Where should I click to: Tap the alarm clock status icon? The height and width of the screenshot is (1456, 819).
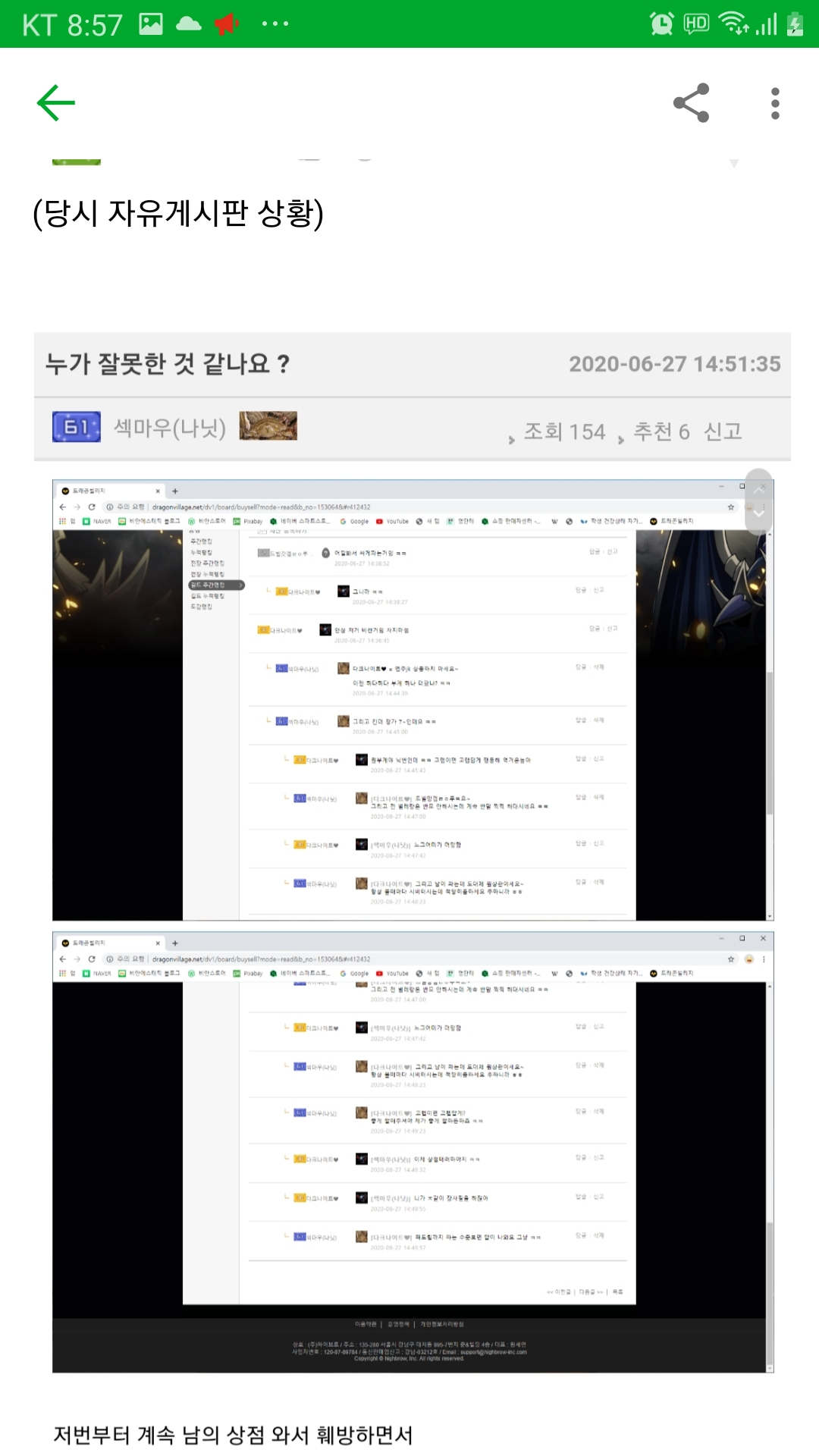coord(661,24)
